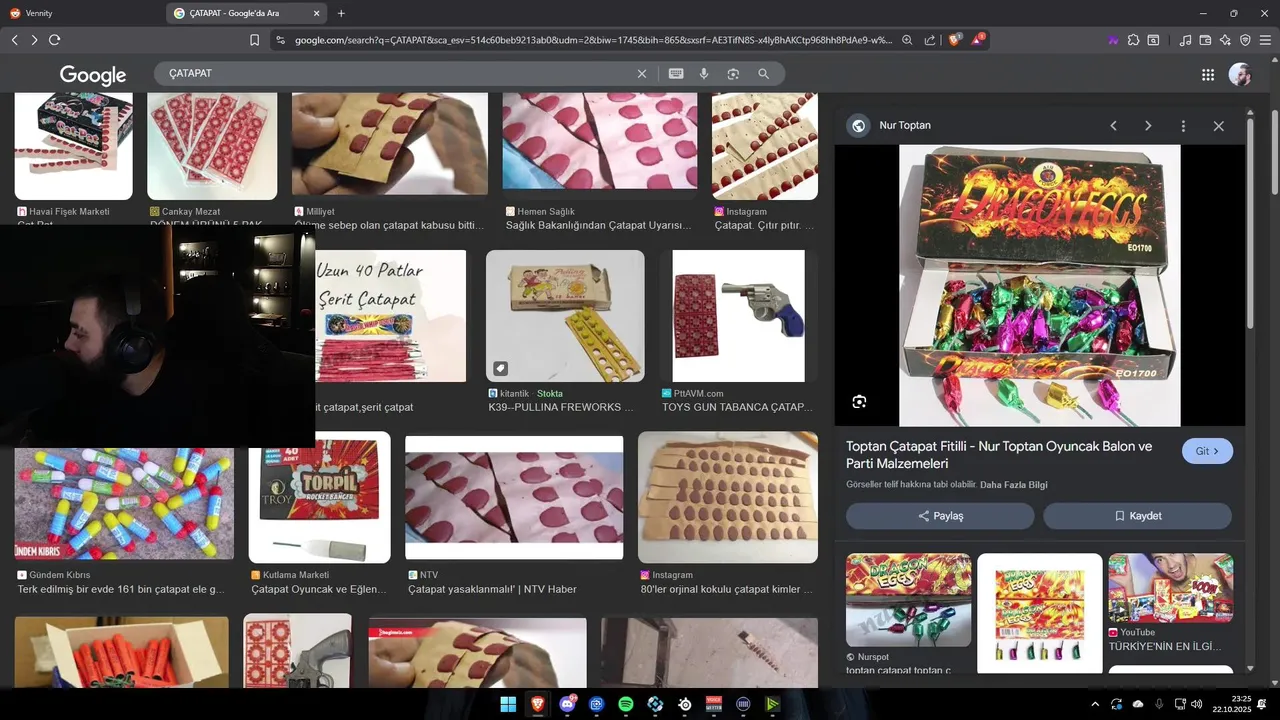
Task: Click the Nur Toptan source name
Action: point(905,126)
